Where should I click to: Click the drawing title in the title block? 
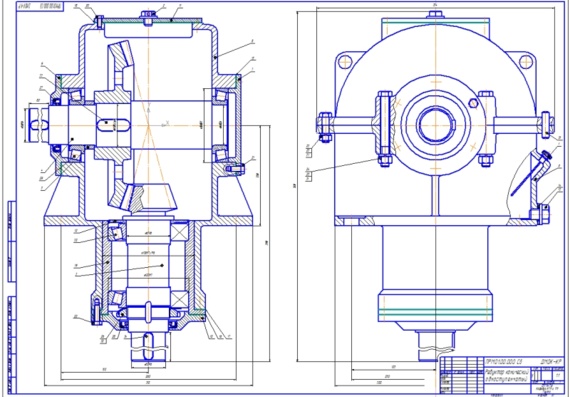pos(506,375)
